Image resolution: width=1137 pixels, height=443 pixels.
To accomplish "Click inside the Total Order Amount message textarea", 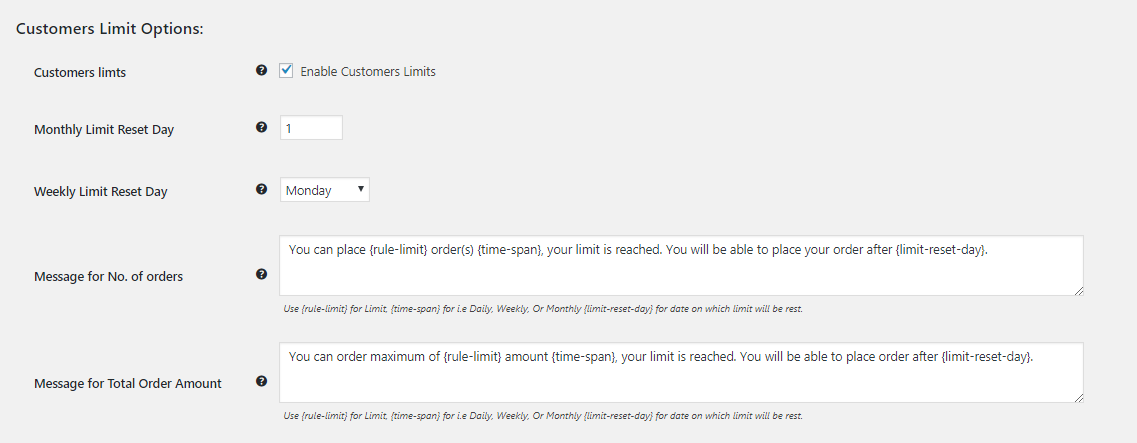I will pyautogui.click(x=682, y=373).
